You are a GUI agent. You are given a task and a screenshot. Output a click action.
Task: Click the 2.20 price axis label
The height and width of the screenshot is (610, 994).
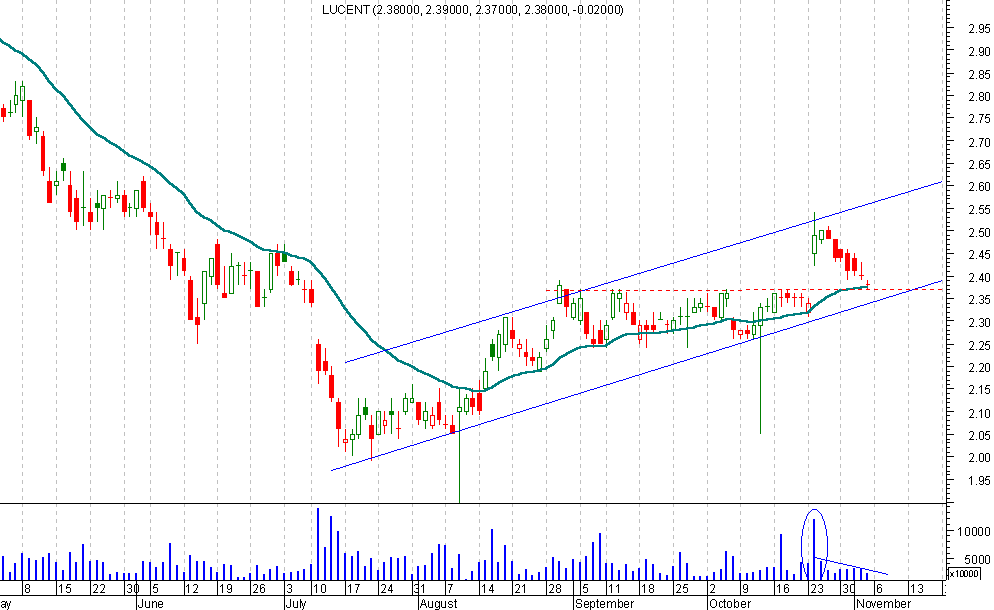[x=979, y=368]
